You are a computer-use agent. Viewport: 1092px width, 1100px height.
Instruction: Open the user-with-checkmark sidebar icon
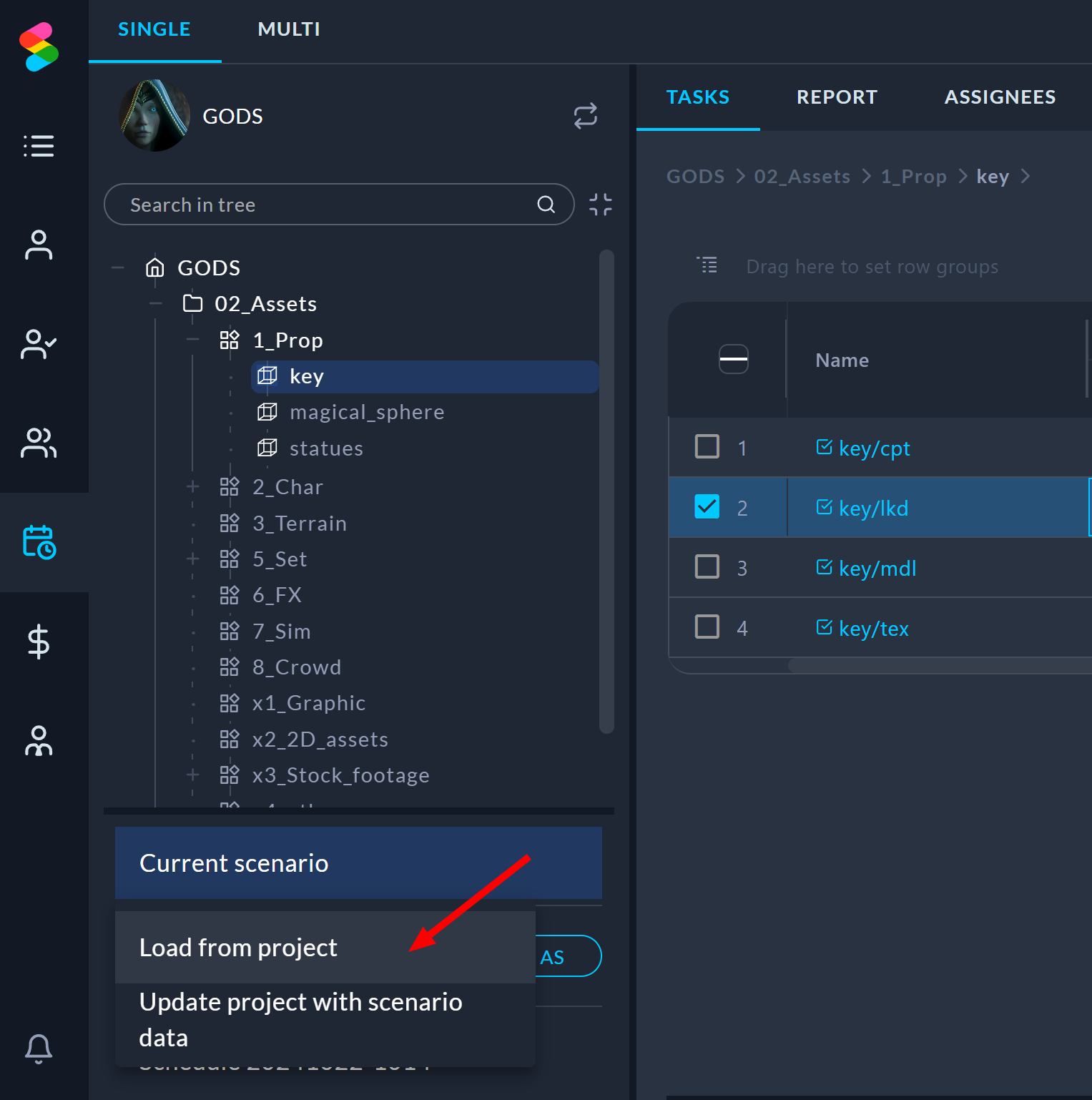point(39,344)
